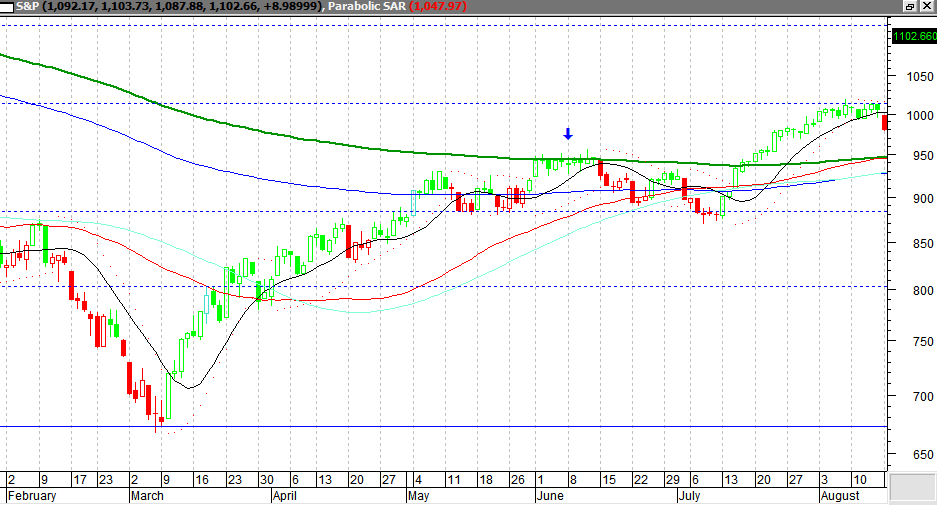The image size is (937, 505).
Task: Click the Parabolic SAR indicator label
Action: pyautogui.click(x=367, y=7)
